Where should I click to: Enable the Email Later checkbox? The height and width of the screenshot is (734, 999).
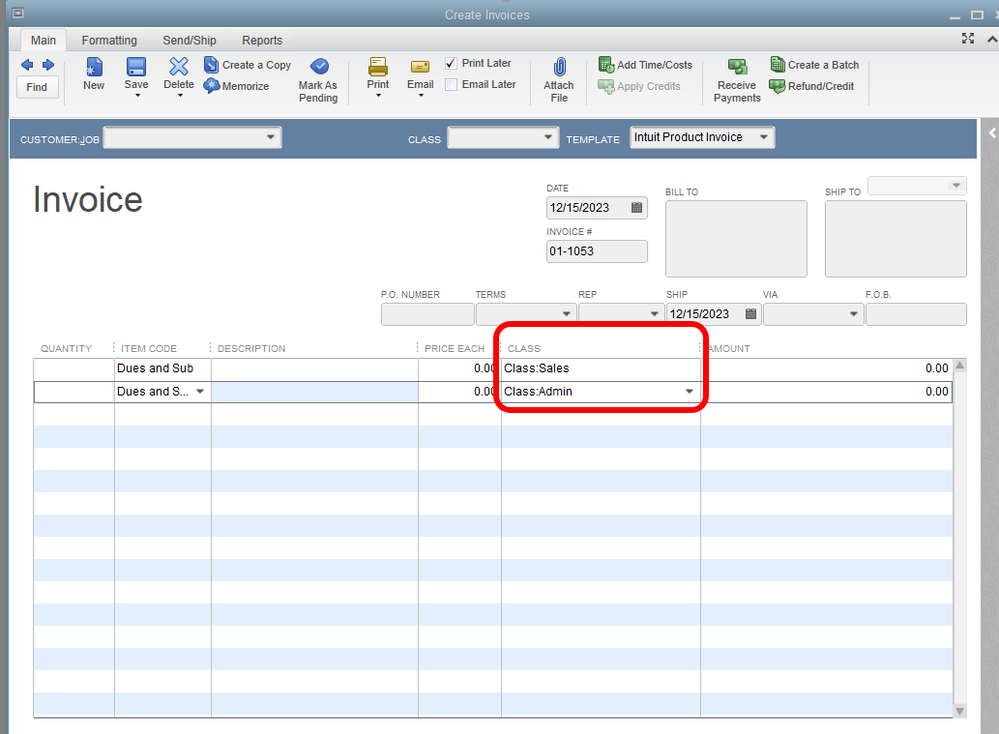451,85
